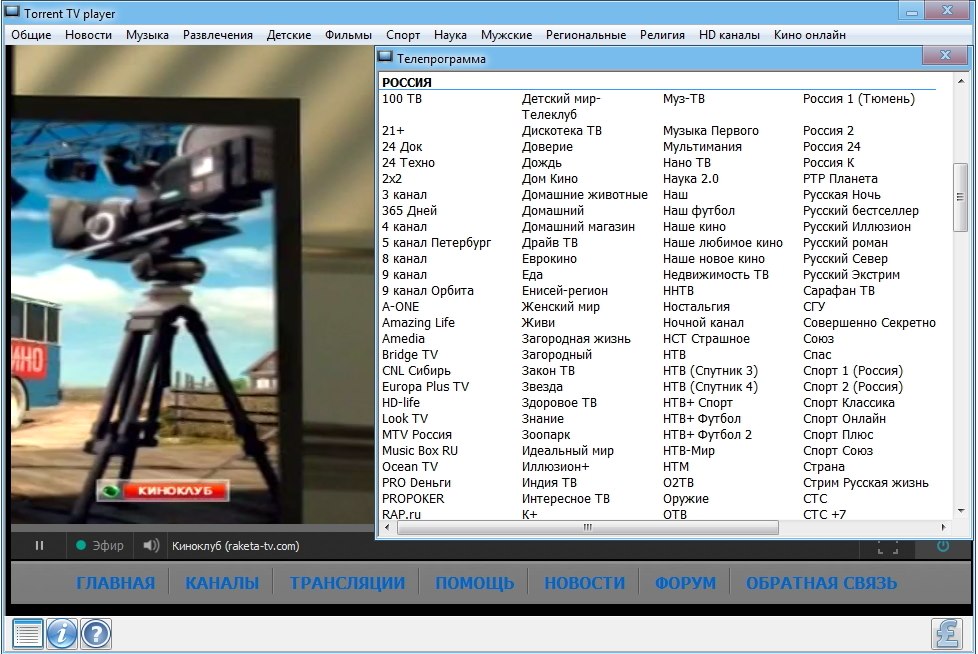Open the Религия menu

click(662, 35)
